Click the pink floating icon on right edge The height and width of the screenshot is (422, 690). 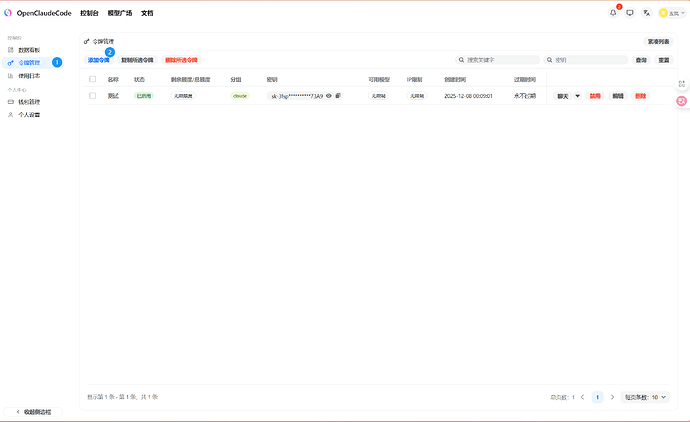[682, 101]
